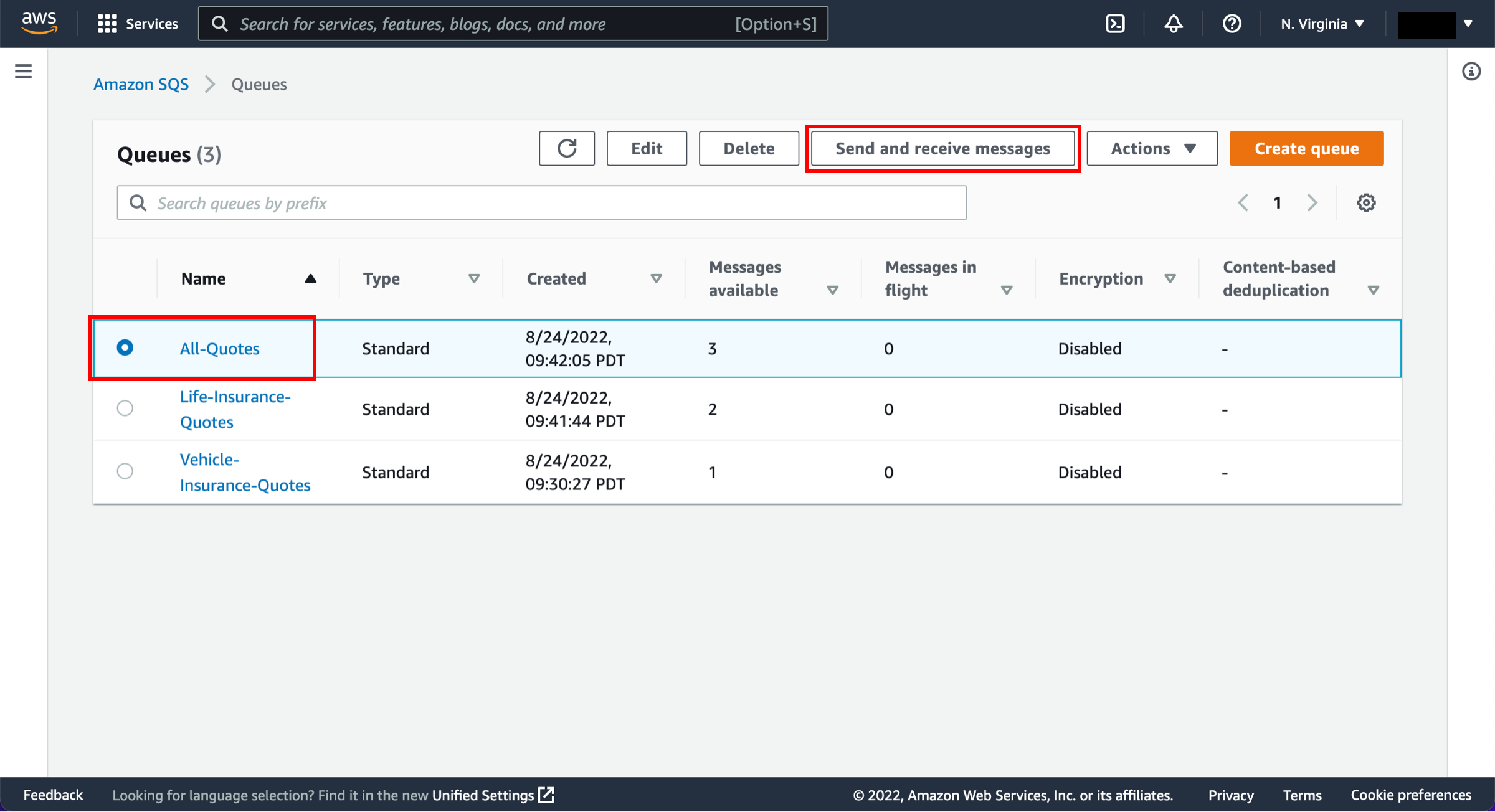The image size is (1495, 812).
Task: Select the Vehicle-Insurance-Quotes radio button
Action: [125, 471]
